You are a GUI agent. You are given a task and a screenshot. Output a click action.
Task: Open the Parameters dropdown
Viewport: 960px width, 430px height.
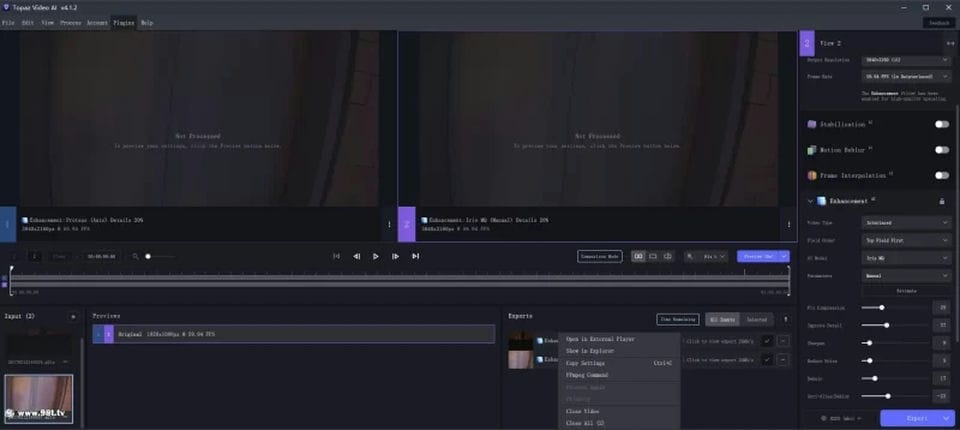click(x=906, y=276)
